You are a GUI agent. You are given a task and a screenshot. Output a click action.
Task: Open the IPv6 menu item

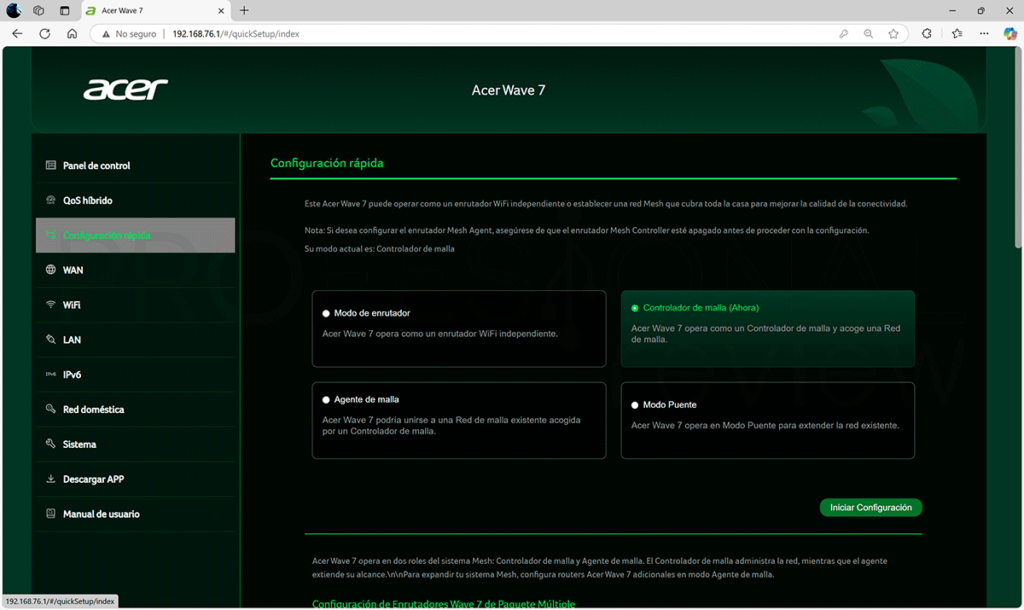pyautogui.click(x=135, y=374)
